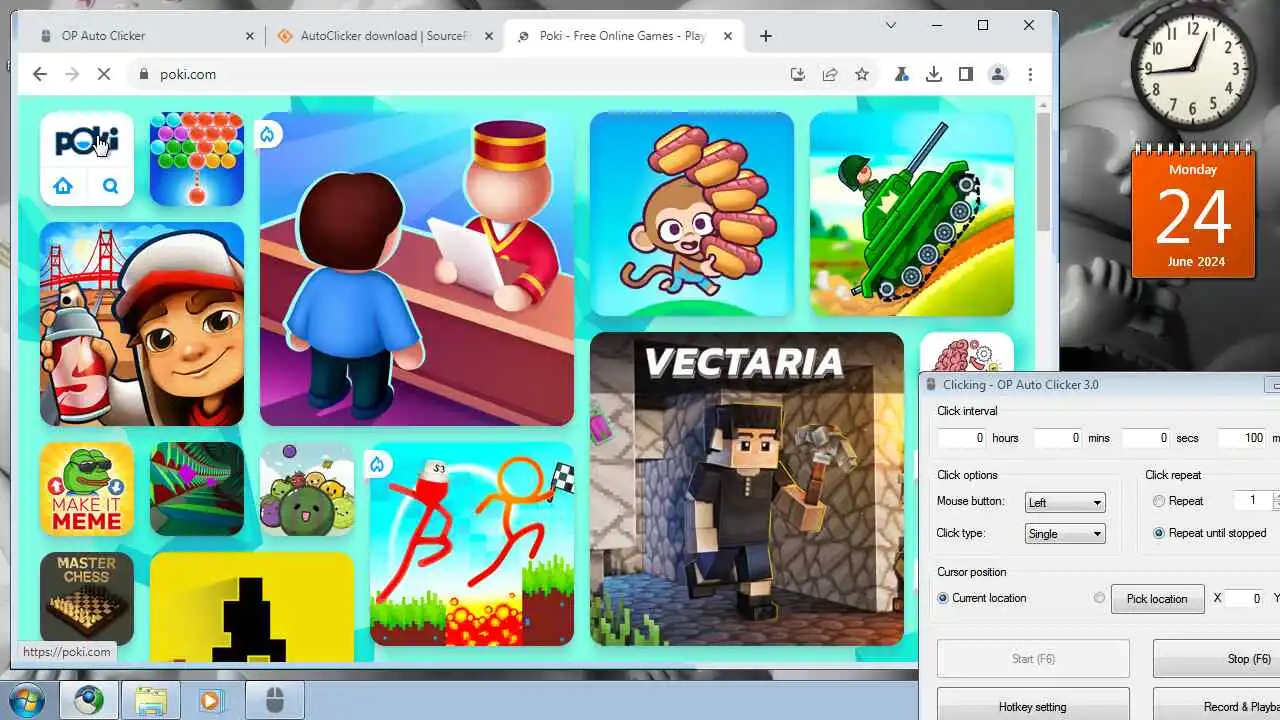1280x720 pixels.
Task: Open the Vectaria game thumbnail
Action: 747,489
